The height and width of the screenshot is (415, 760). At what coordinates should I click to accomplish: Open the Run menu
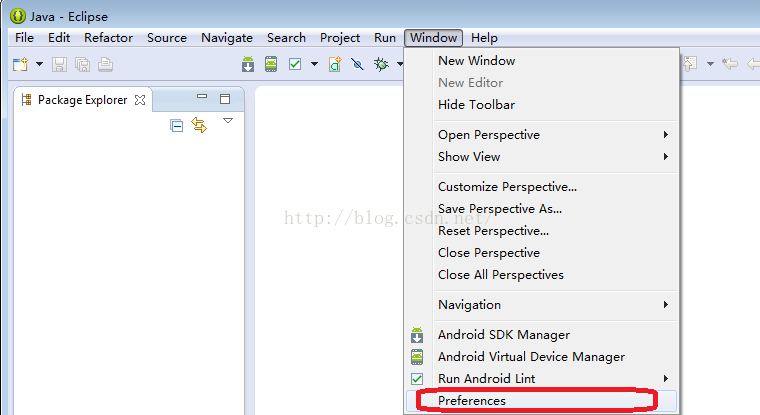point(385,38)
